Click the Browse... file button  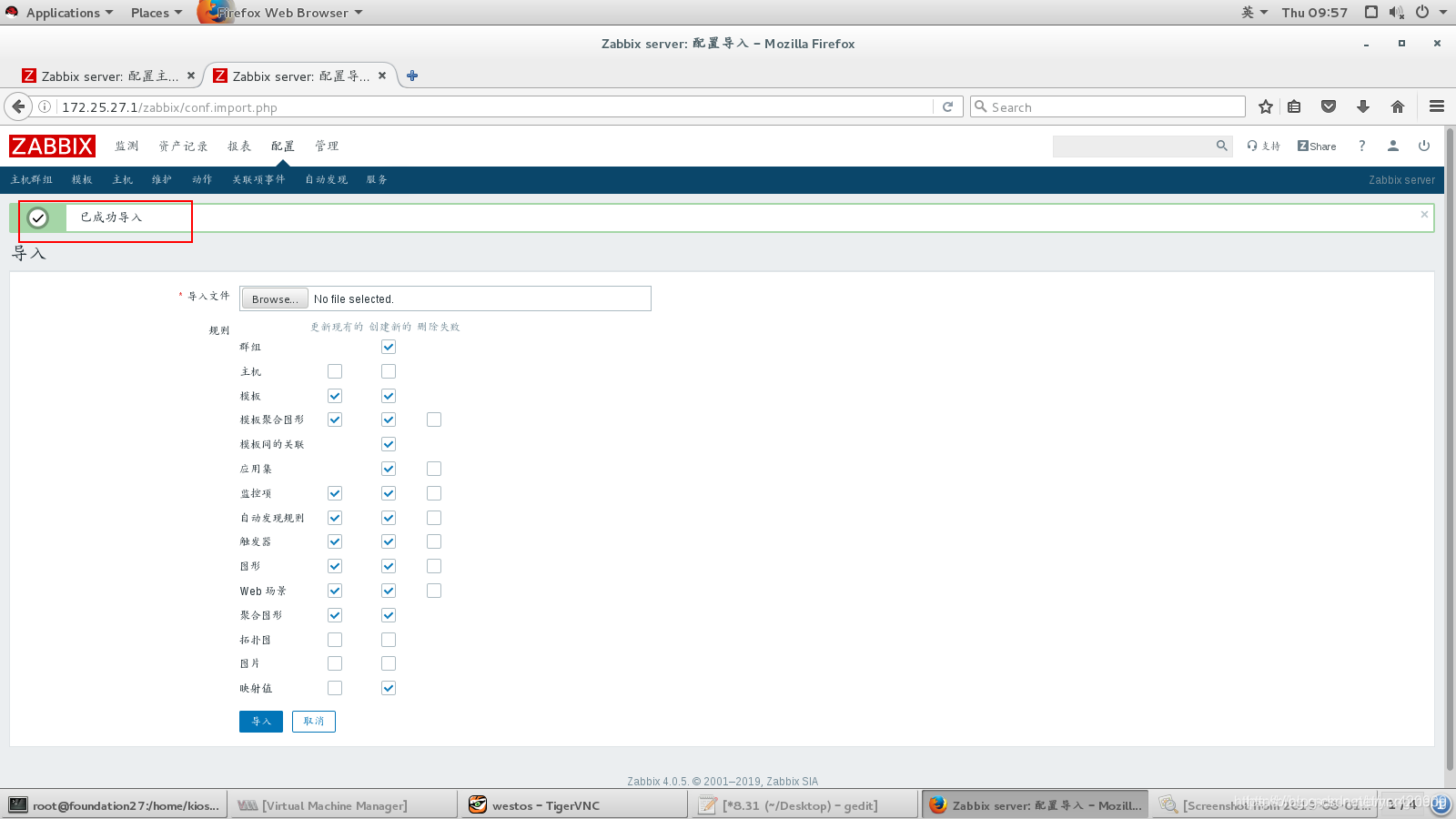(275, 298)
